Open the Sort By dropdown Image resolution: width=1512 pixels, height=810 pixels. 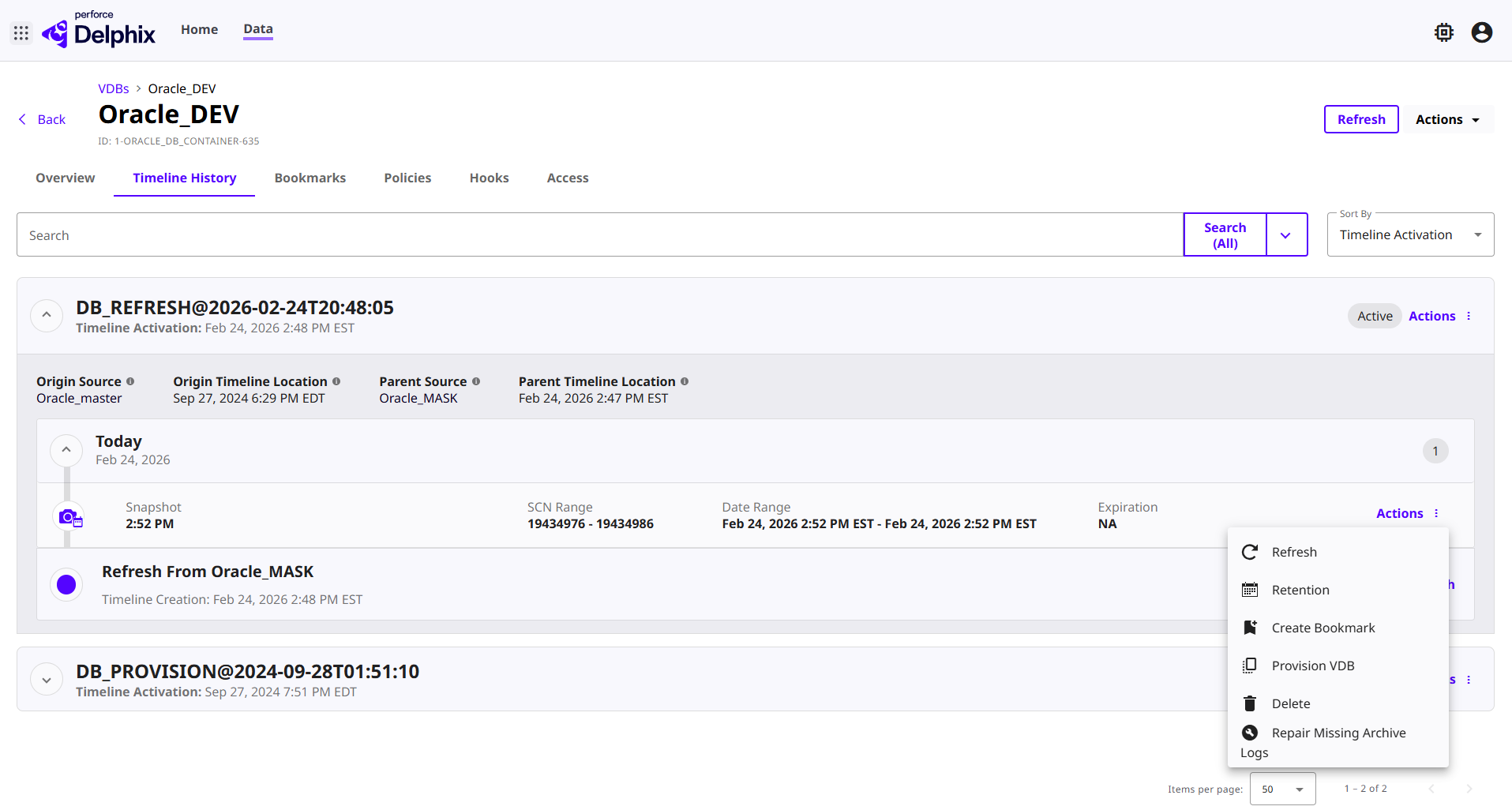tap(1410, 234)
